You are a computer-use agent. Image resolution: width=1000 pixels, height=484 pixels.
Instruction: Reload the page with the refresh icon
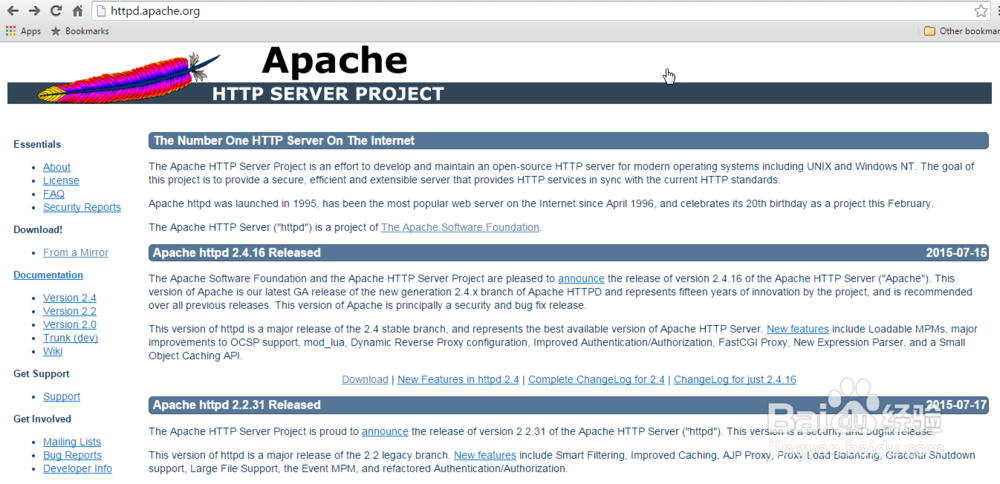[x=56, y=11]
